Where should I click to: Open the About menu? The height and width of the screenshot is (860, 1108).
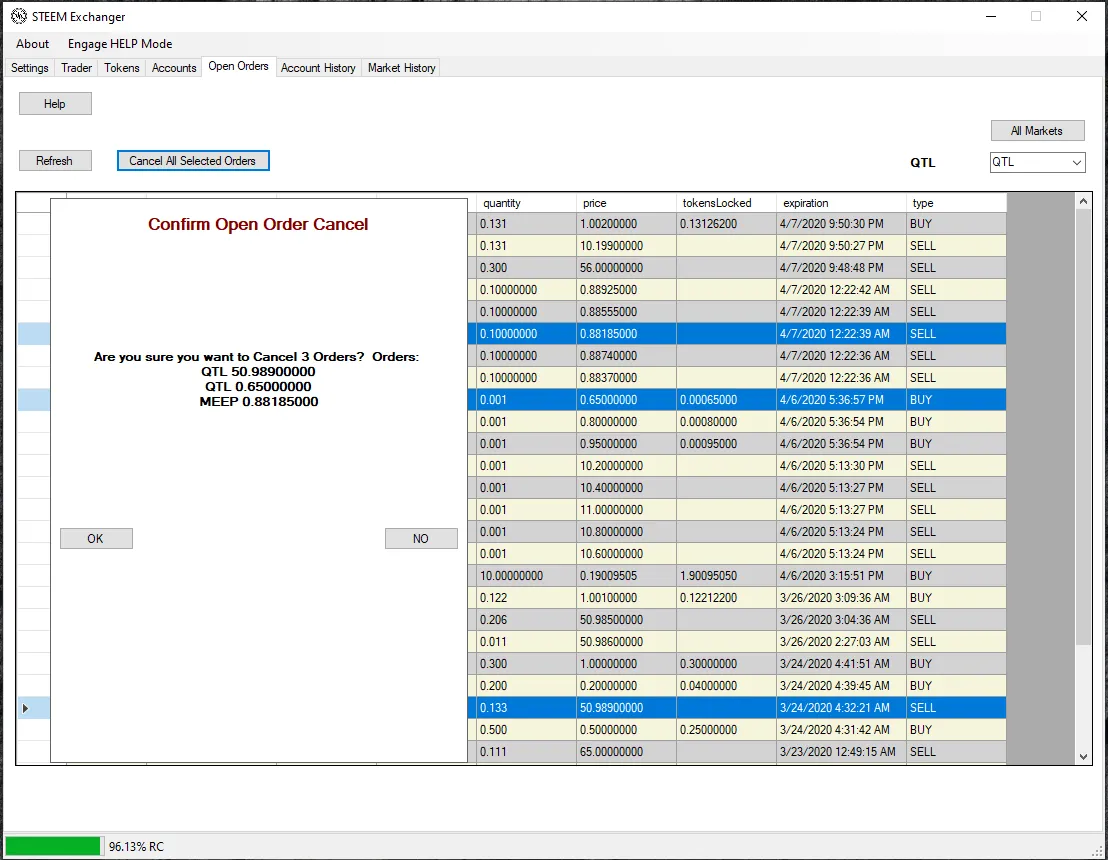point(33,44)
